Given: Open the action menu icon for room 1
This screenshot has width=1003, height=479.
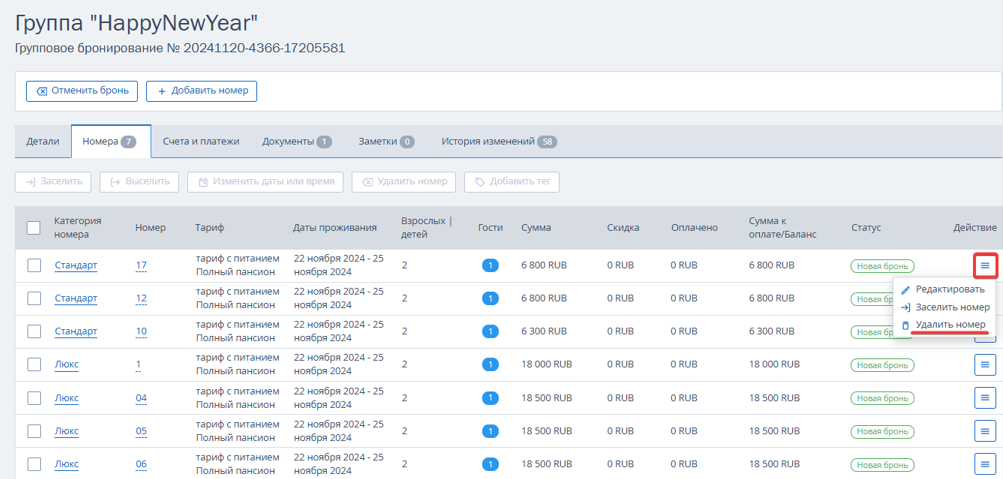Looking at the screenshot, I should click(985, 365).
